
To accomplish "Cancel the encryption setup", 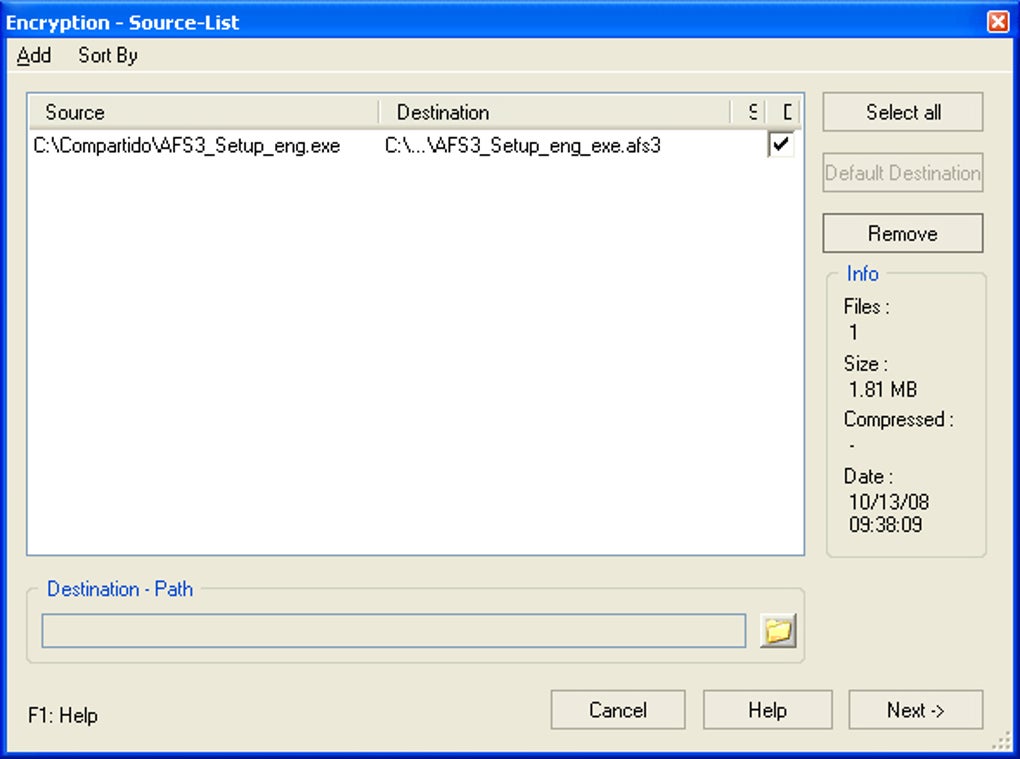I will click(x=617, y=710).
